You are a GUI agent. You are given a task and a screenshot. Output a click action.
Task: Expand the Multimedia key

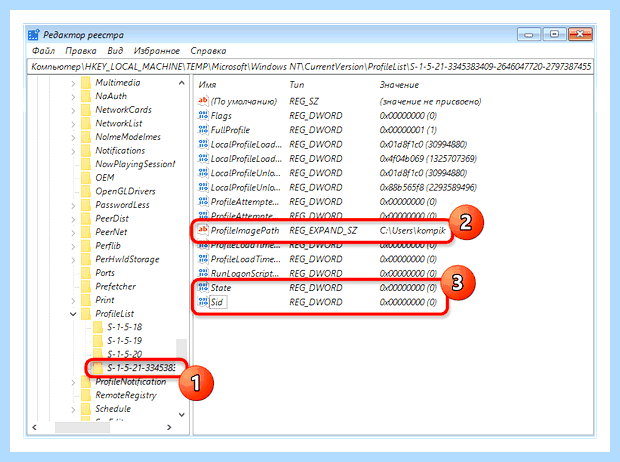coord(73,83)
